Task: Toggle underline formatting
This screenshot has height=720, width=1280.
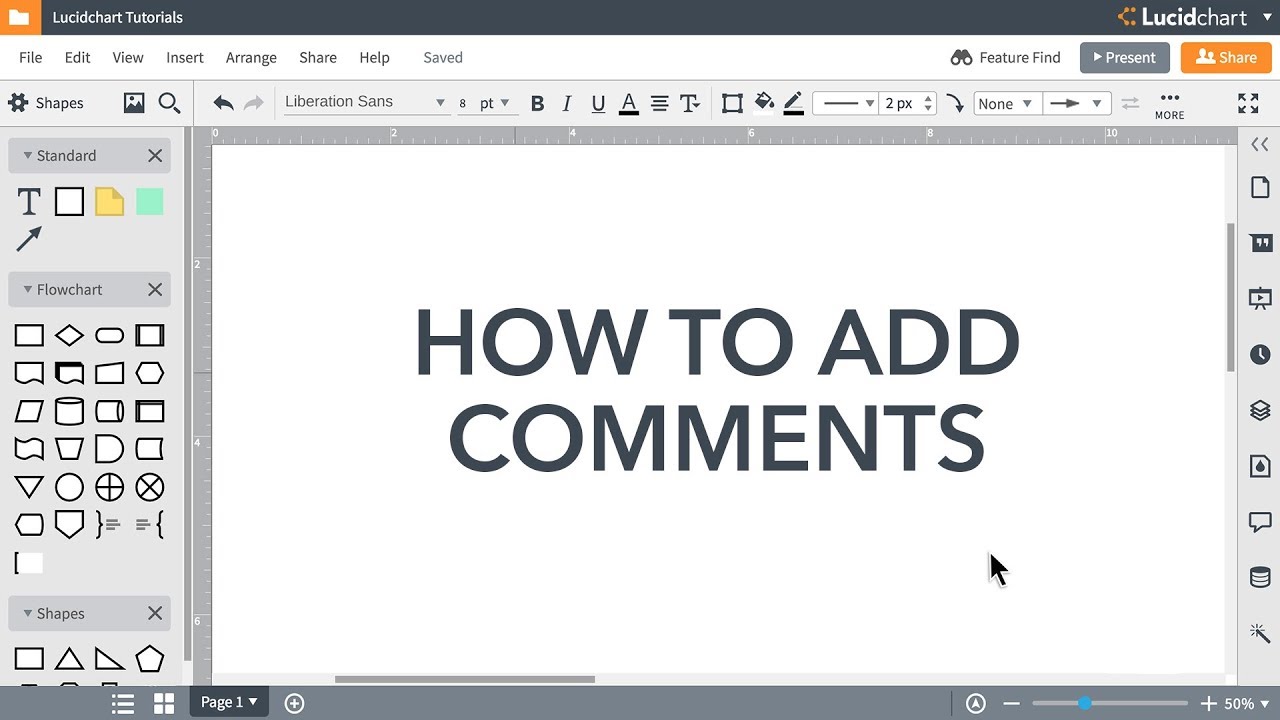Action: point(598,103)
